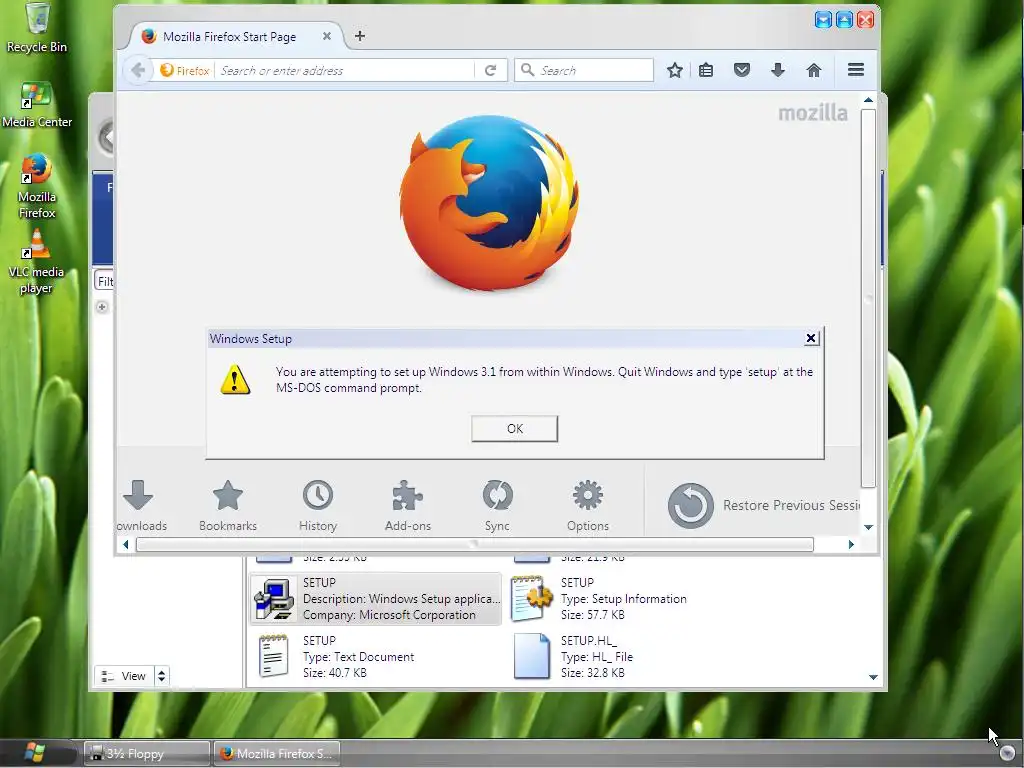Open the Firefox hamburger menu
This screenshot has height=768, width=1024.
coord(856,69)
